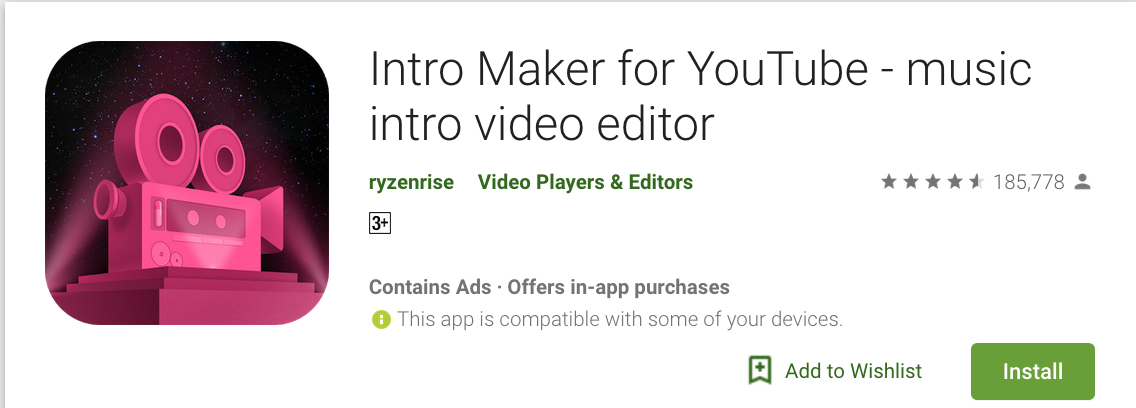Click the second rating star
The image size is (1136, 408).
click(911, 182)
